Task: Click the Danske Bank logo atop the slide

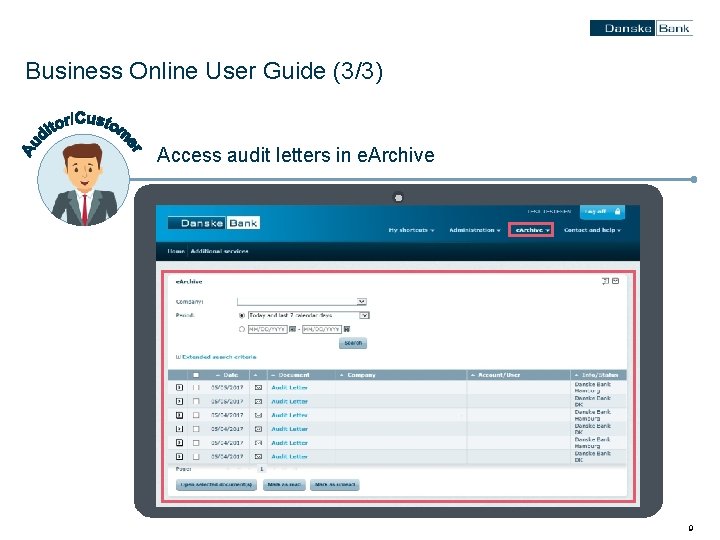Action: click(x=641, y=28)
